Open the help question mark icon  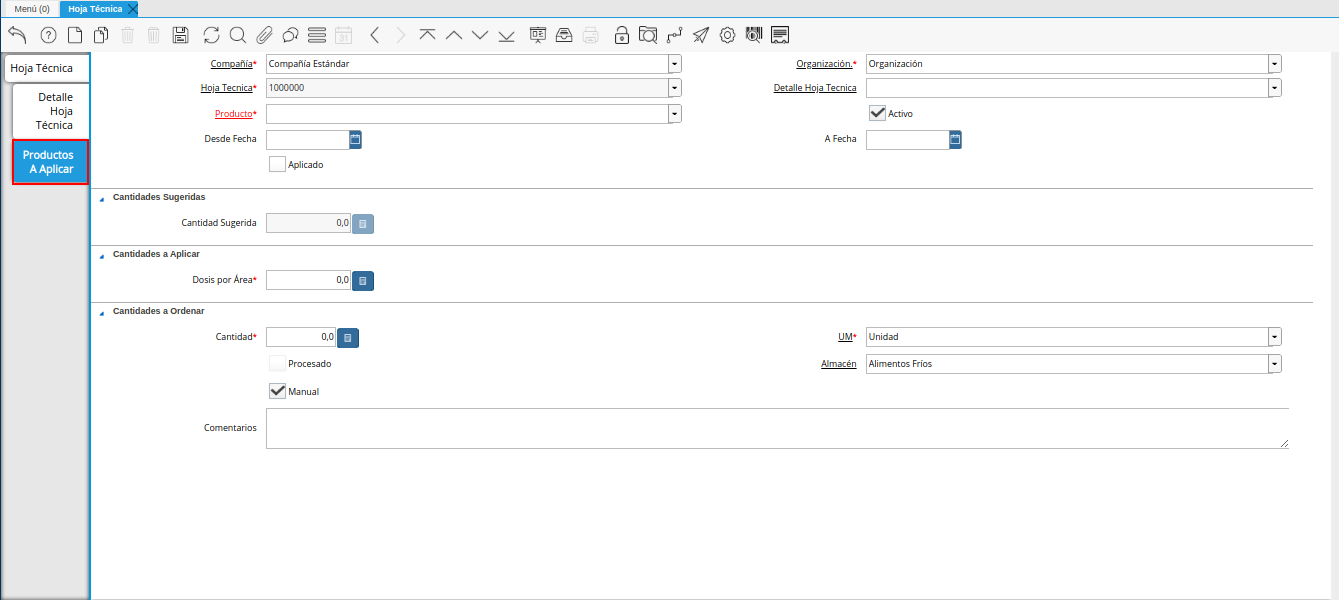pos(48,35)
